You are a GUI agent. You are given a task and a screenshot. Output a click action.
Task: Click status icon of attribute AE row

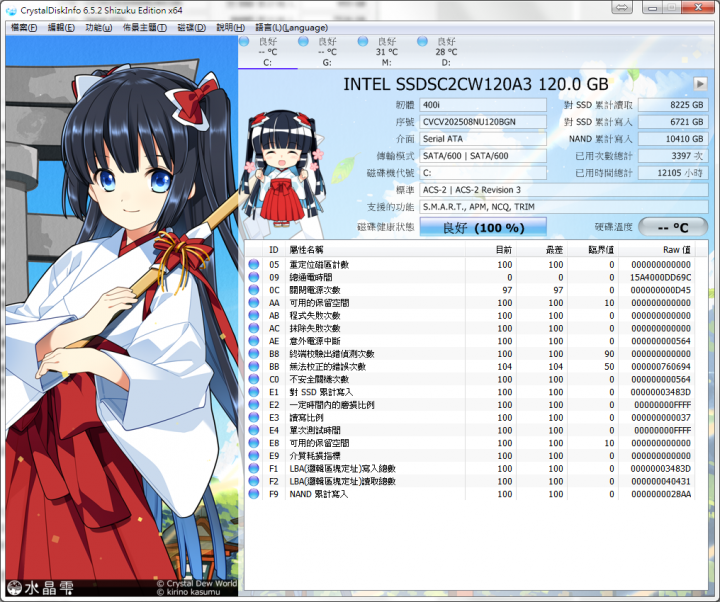pos(253,341)
